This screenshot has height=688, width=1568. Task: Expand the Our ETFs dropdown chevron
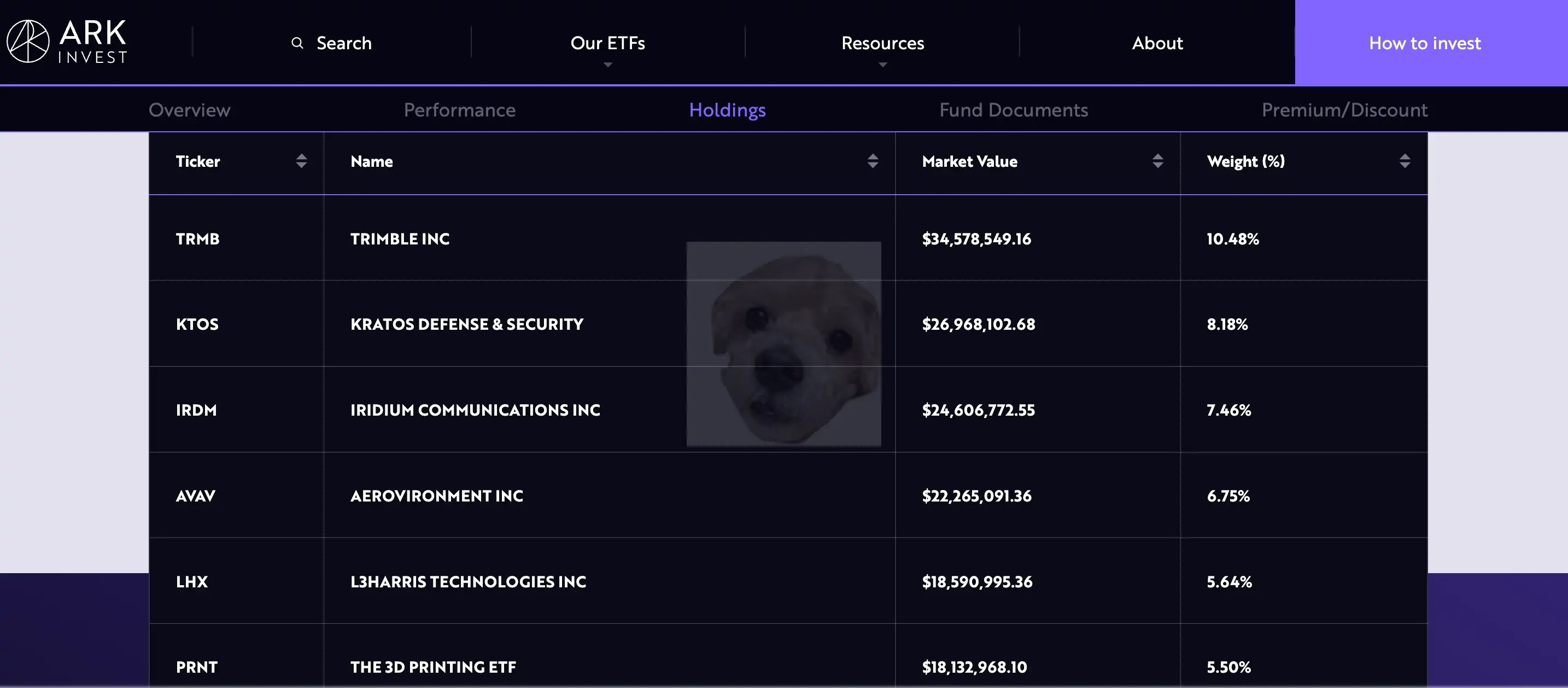click(607, 64)
